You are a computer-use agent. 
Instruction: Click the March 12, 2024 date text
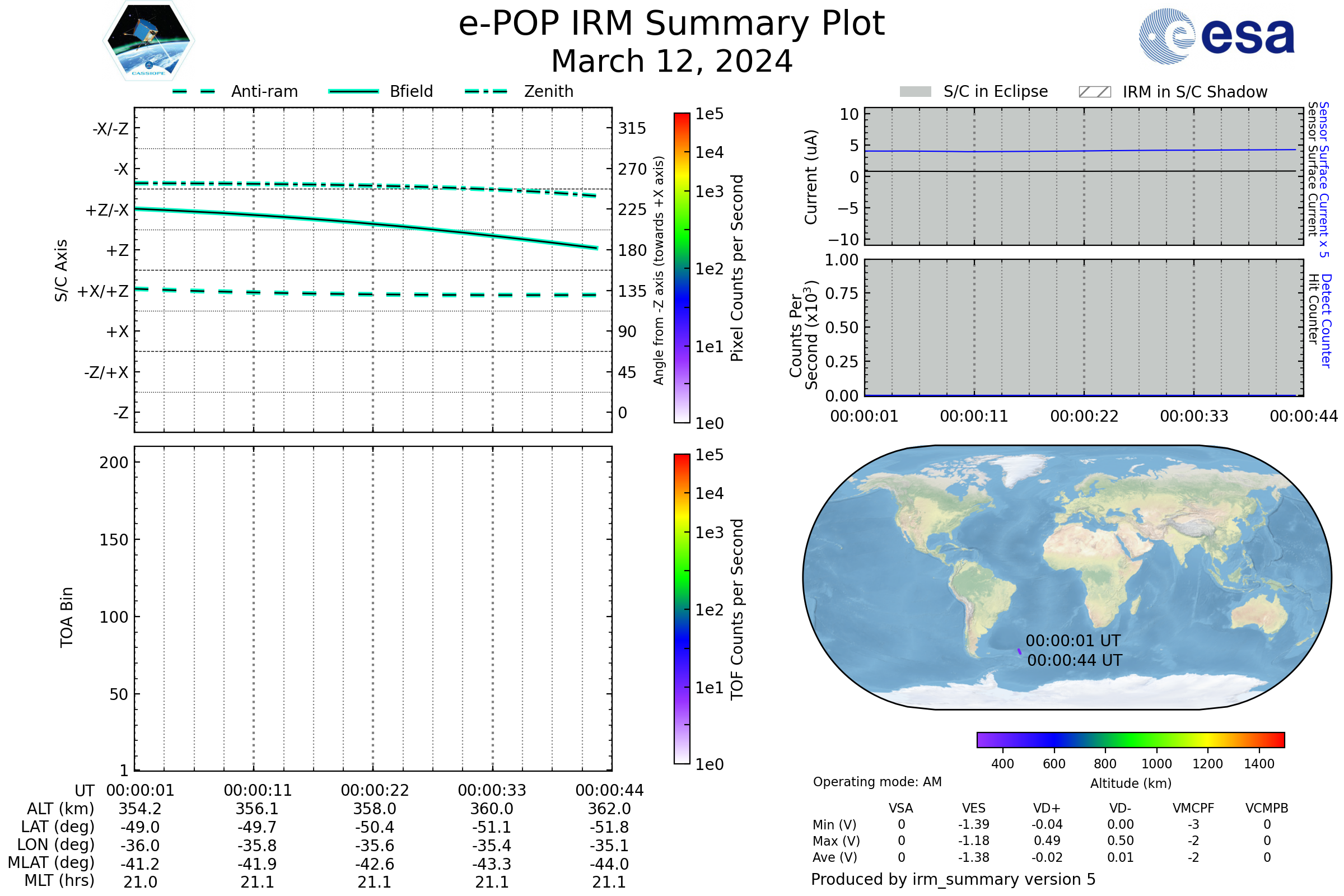[671, 61]
